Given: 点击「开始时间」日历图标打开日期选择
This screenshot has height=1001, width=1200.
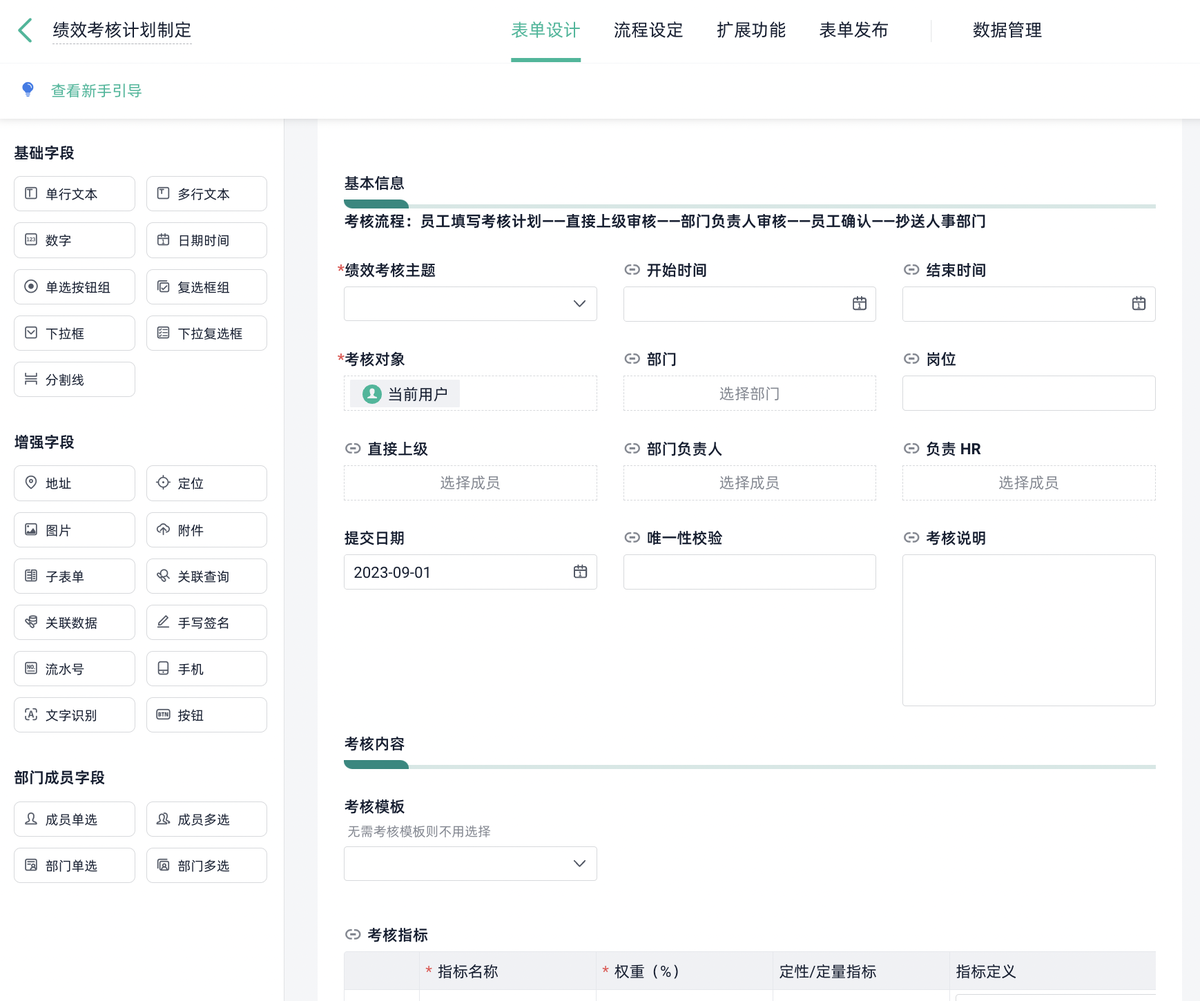Looking at the screenshot, I should click(x=859, y=304).
